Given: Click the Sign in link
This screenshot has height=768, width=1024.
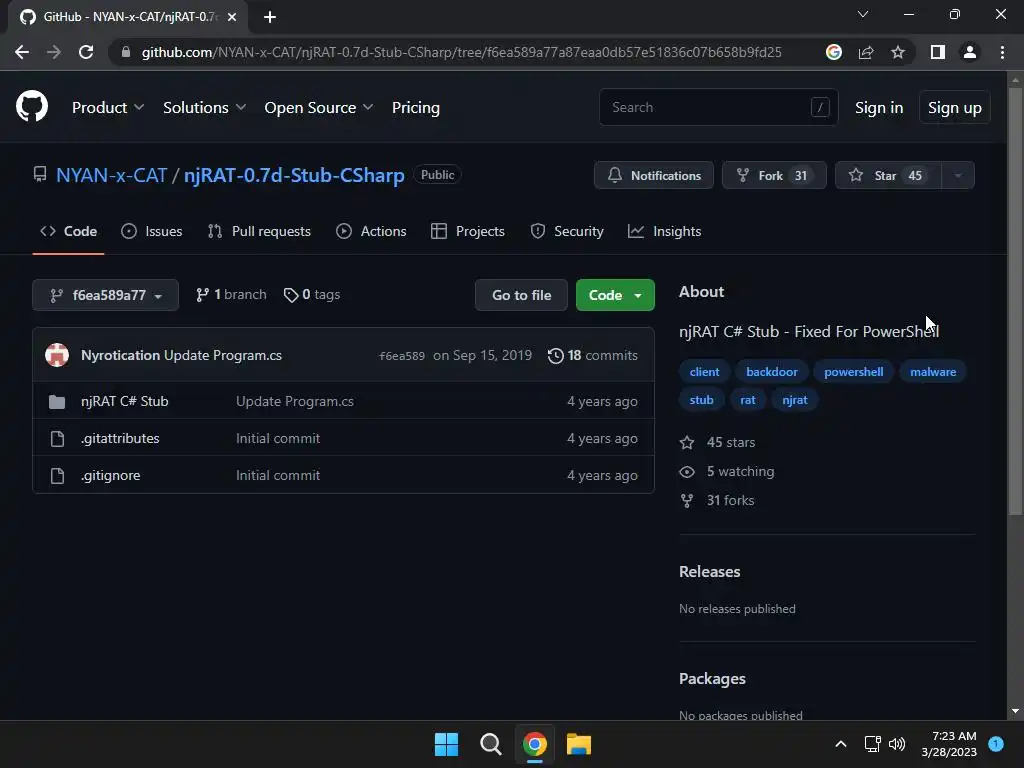Looking at the screenshot, I should [879, 108].
